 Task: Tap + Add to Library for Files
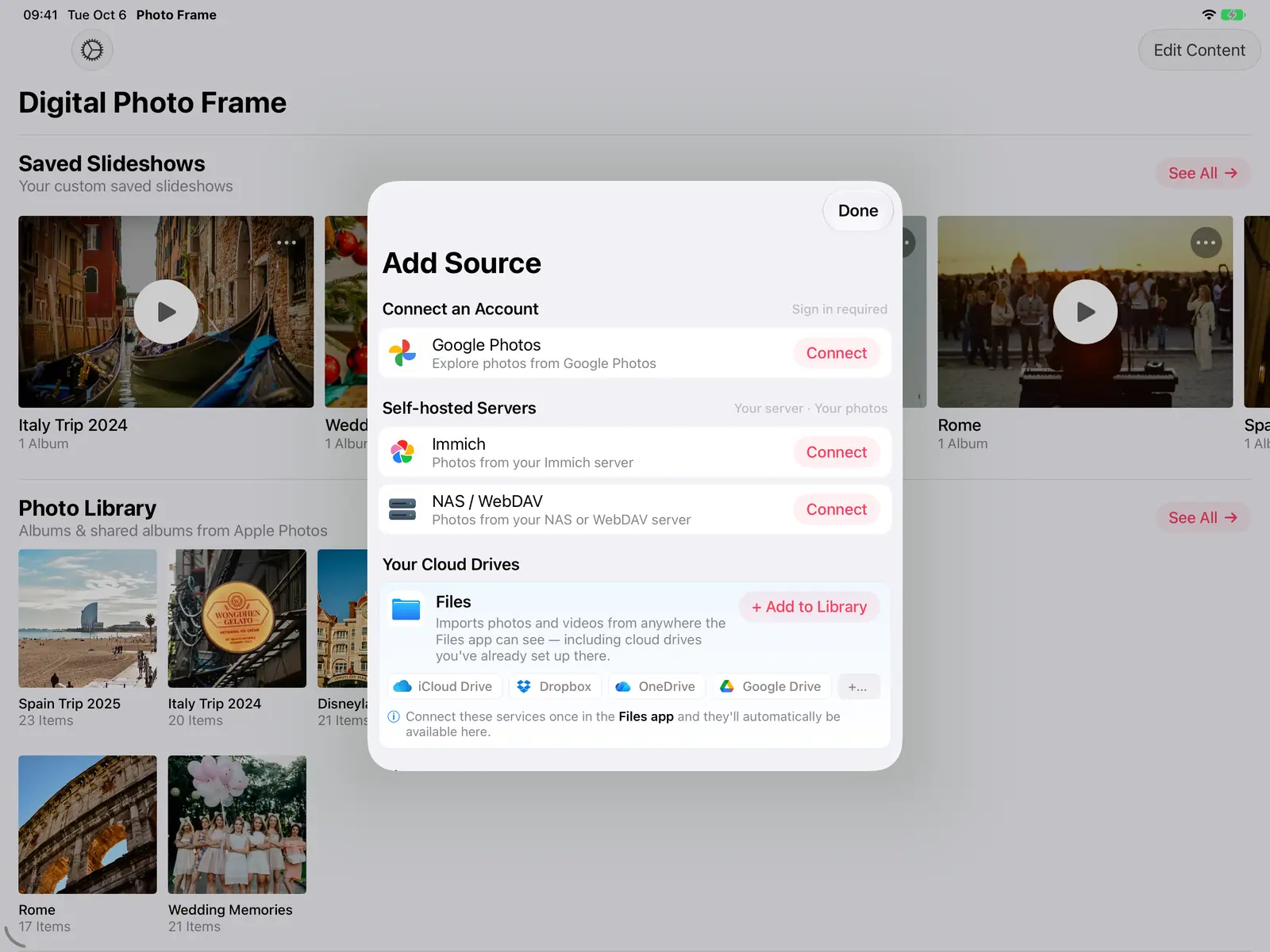point(809,607)
